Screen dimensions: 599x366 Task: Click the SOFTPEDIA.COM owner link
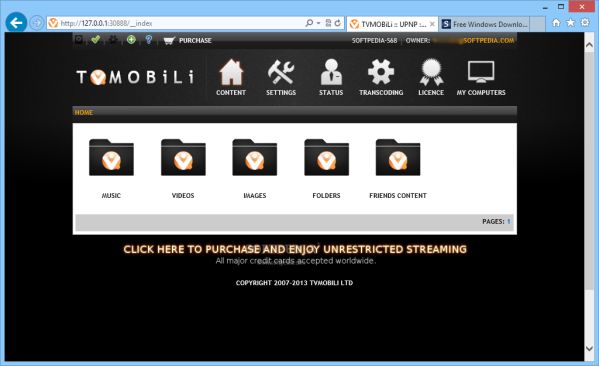click(x=489, y=40)
